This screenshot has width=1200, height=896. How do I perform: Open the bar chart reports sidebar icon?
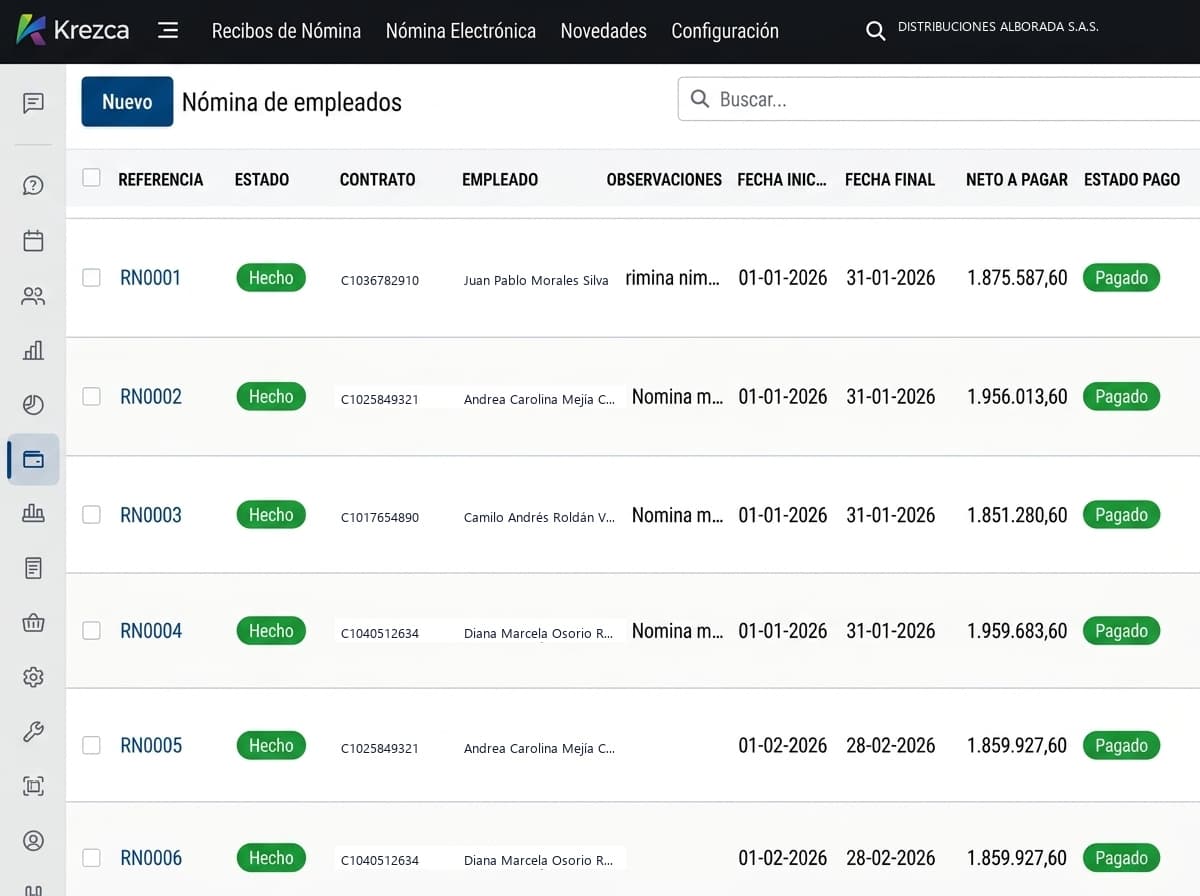[x=33, y=350]
